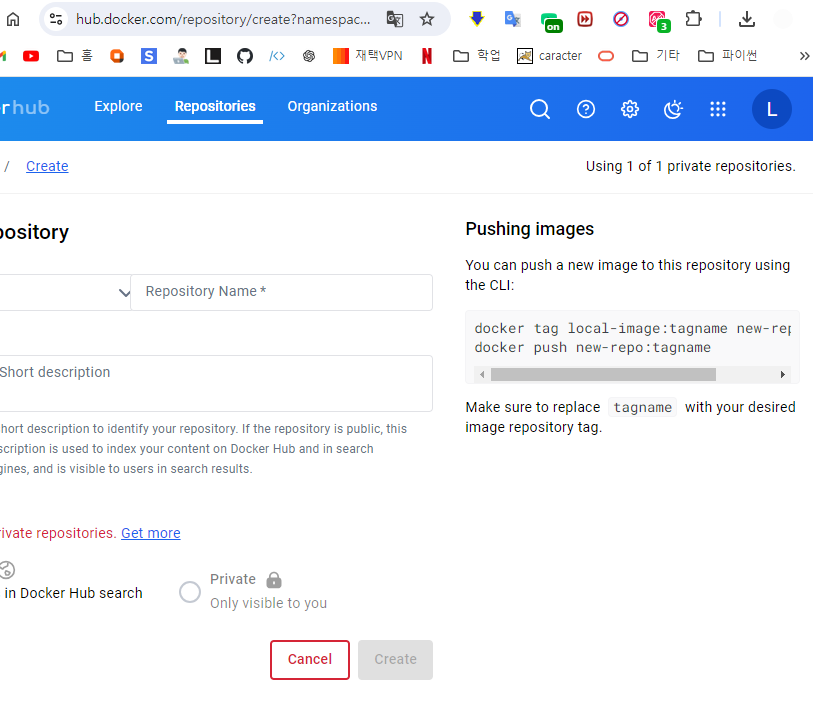Click the red fast-forward extension icon
The width and height of the screenshot is (813, 707).
click(585, 20)
